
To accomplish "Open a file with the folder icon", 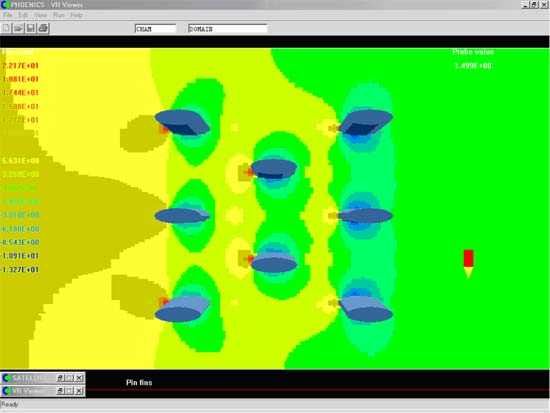I will tap(19, 28).
